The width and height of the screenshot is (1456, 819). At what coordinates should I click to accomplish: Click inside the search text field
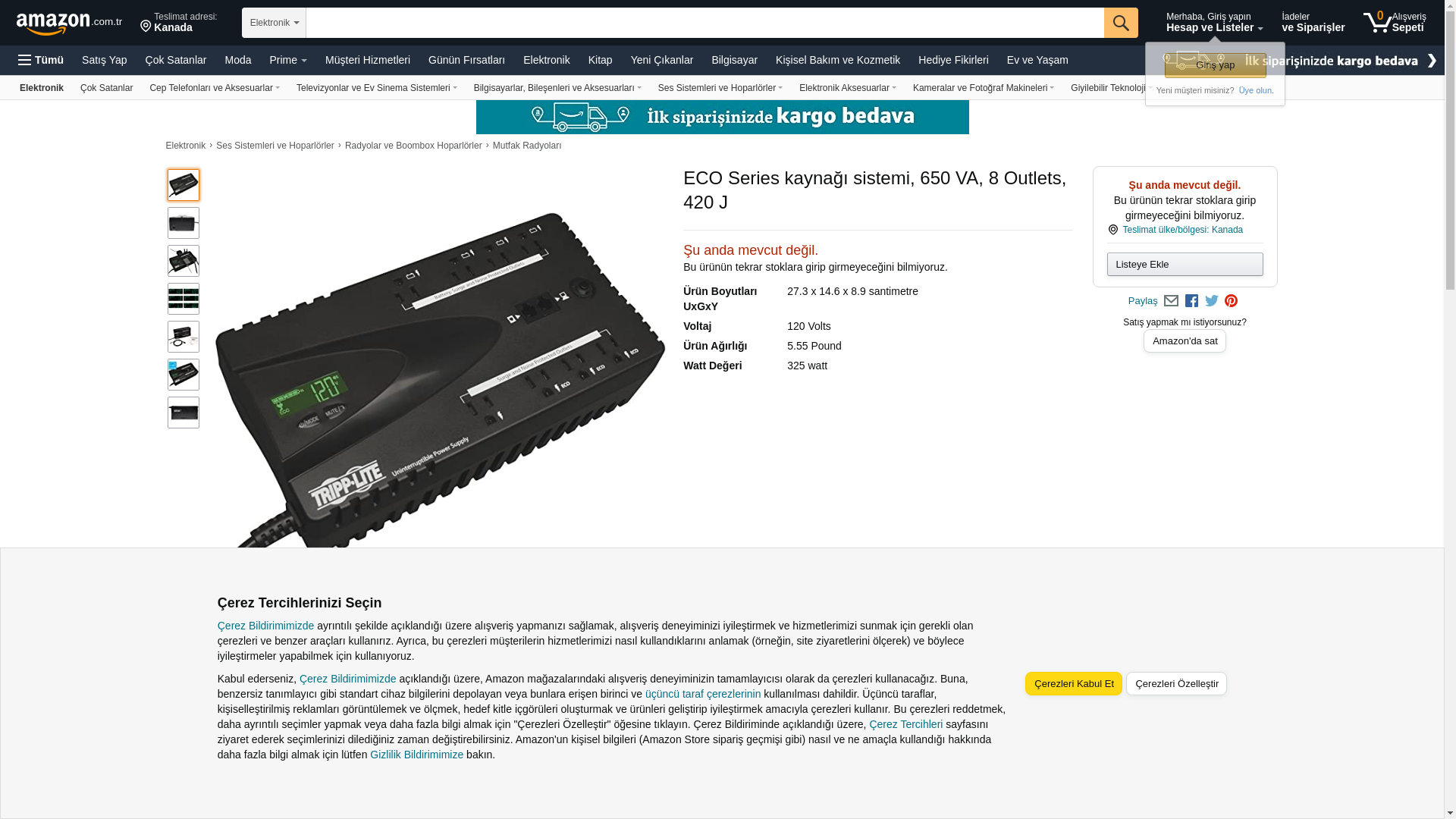click(x=704, y=23)
